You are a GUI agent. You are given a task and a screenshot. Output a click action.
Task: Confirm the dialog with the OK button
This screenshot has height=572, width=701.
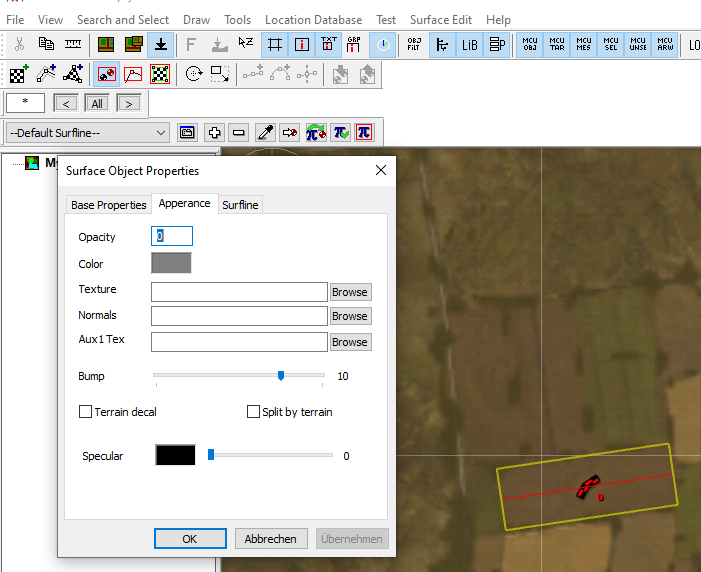tap(190, 539)
